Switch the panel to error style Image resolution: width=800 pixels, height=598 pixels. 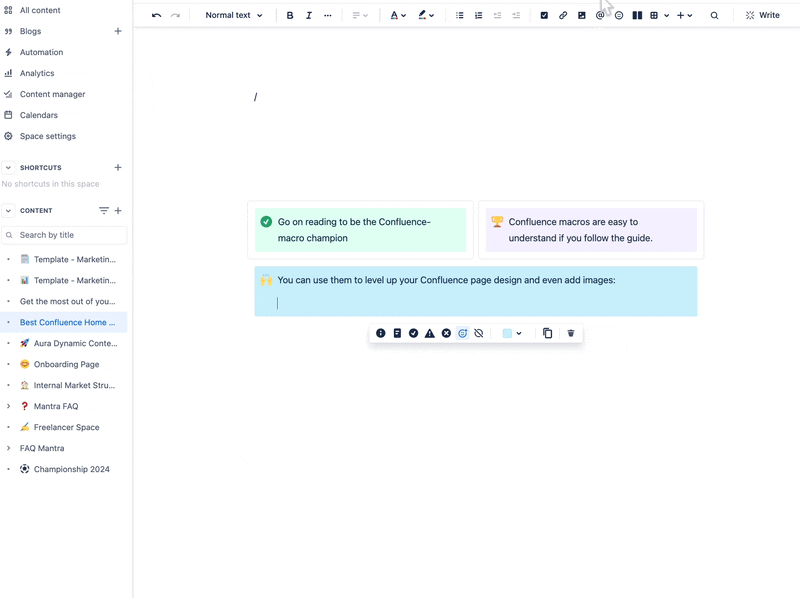coord(445,333)
